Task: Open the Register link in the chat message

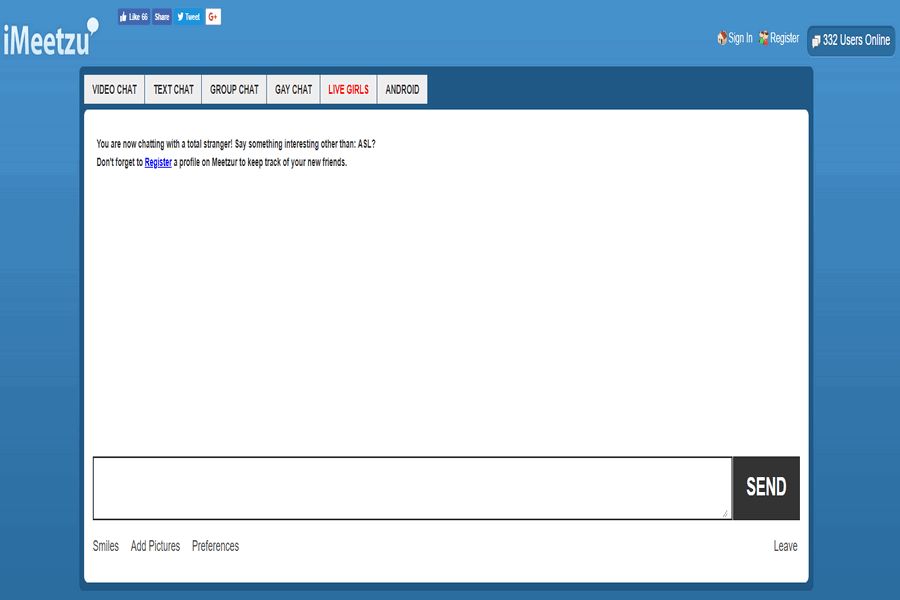Action: [x=157, y=160]
